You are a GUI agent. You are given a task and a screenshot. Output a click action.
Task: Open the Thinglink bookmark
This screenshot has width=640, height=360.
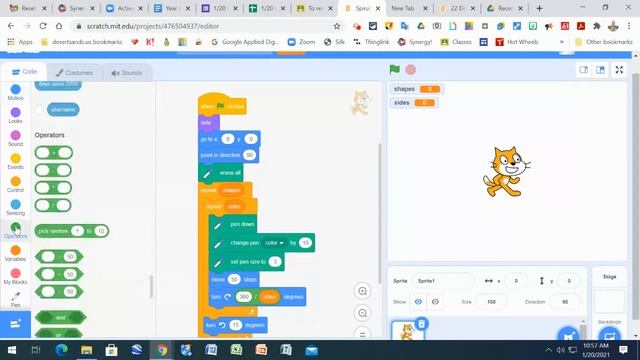point(371,42)
